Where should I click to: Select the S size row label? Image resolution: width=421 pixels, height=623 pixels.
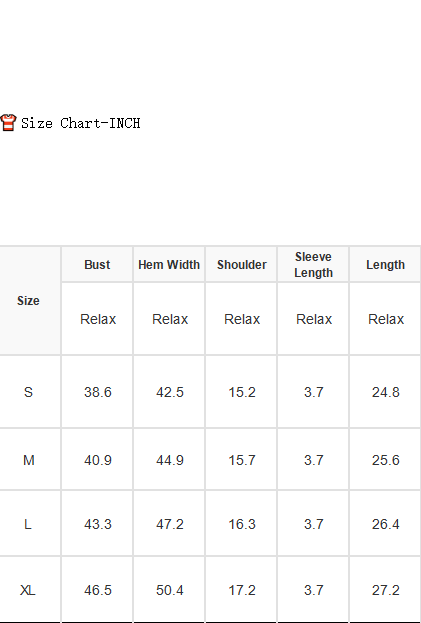[x=28, y=392]
